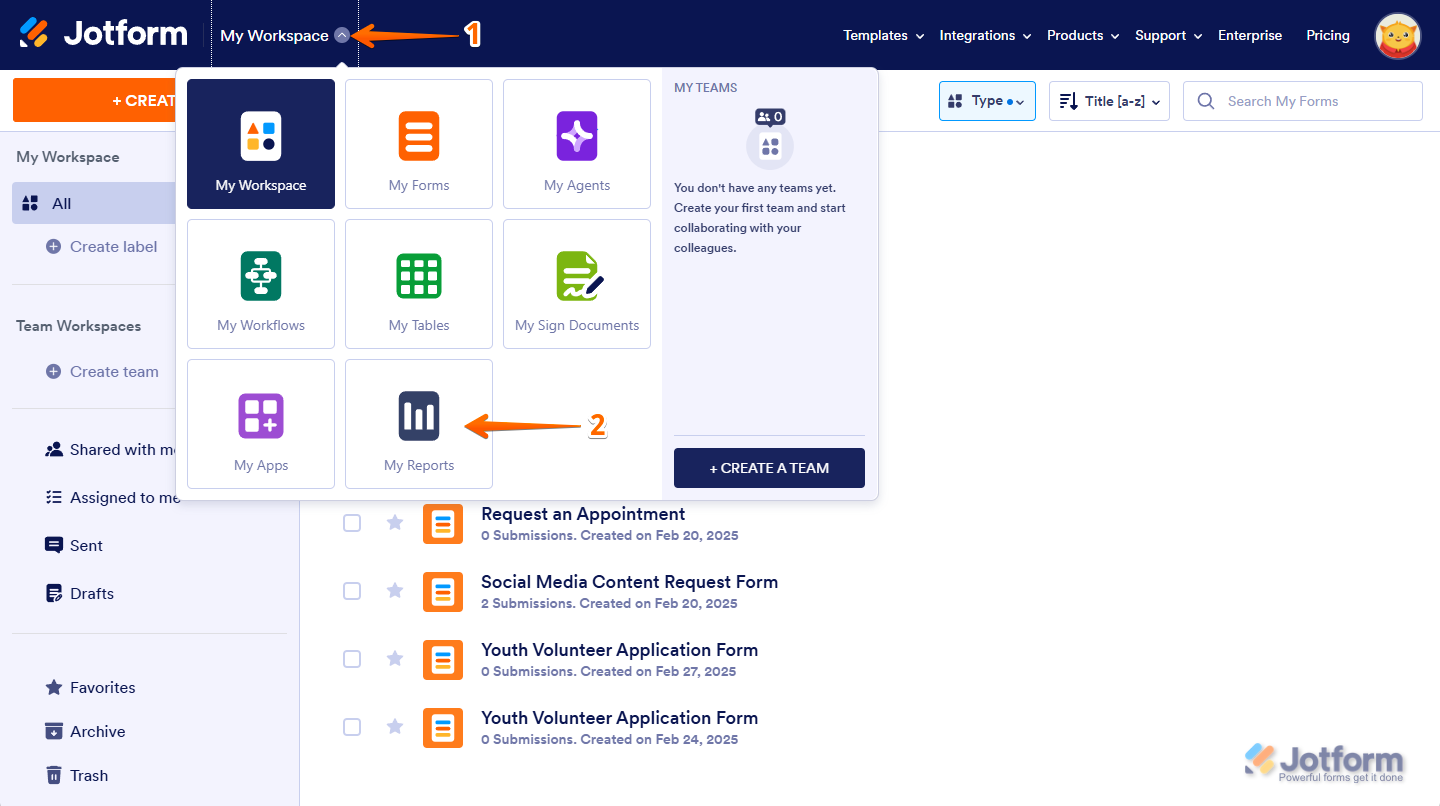Click the Create a Team button
1440x806 pixels.
(x=769, y=468)
